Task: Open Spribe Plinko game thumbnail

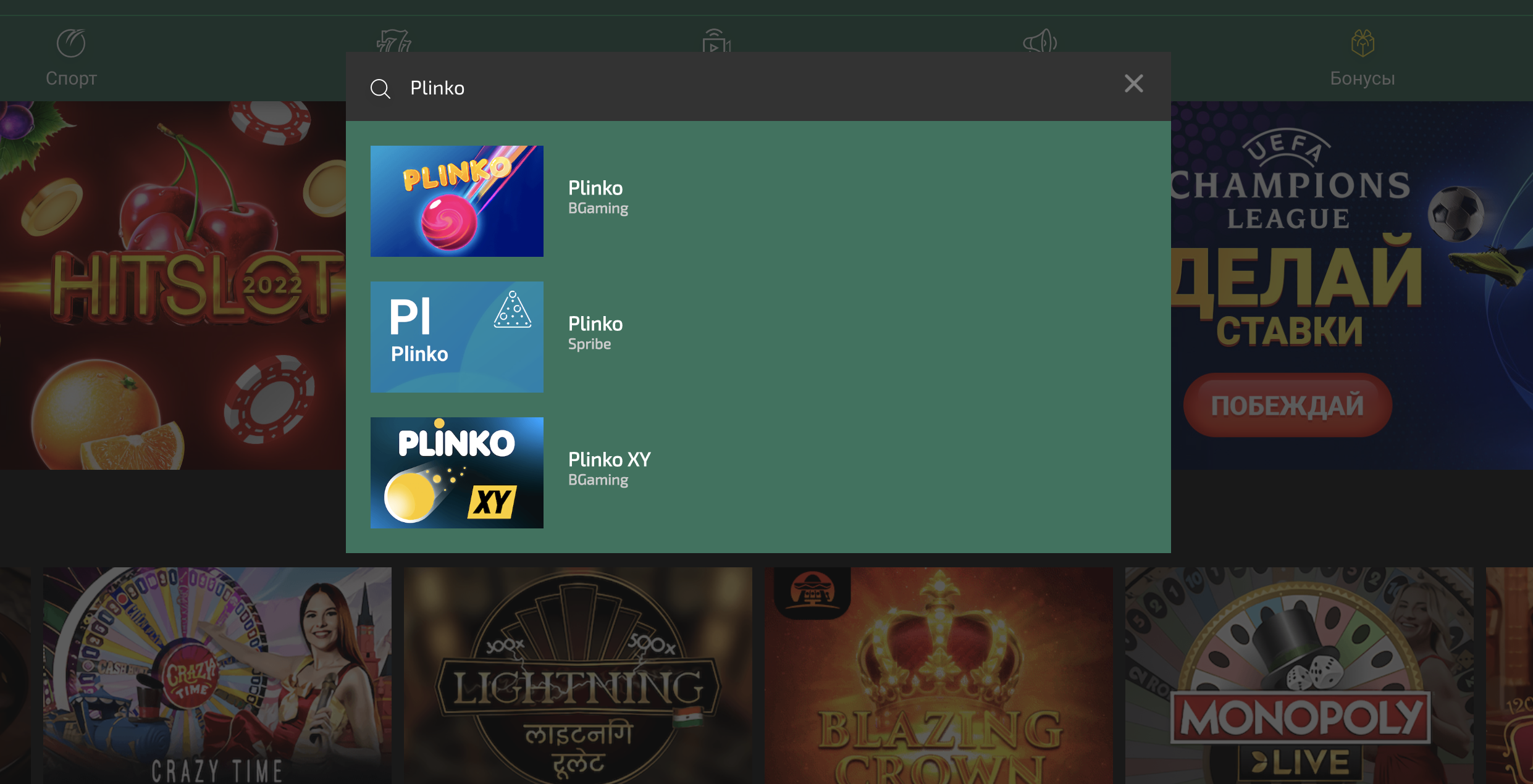Action: [x=457, y=337]
